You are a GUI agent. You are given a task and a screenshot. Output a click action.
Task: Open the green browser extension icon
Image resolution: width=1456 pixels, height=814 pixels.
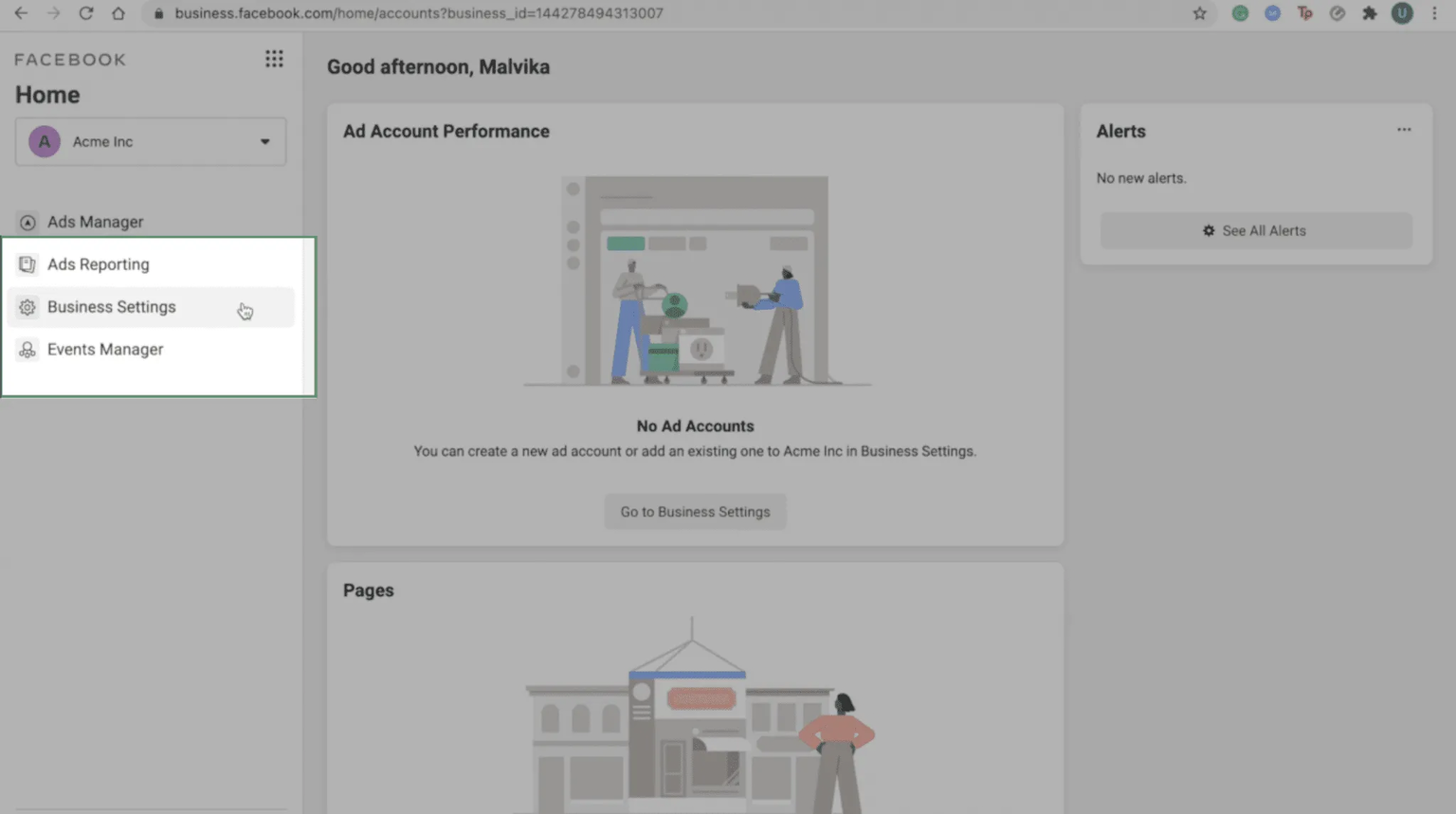tap(1240, 13)
